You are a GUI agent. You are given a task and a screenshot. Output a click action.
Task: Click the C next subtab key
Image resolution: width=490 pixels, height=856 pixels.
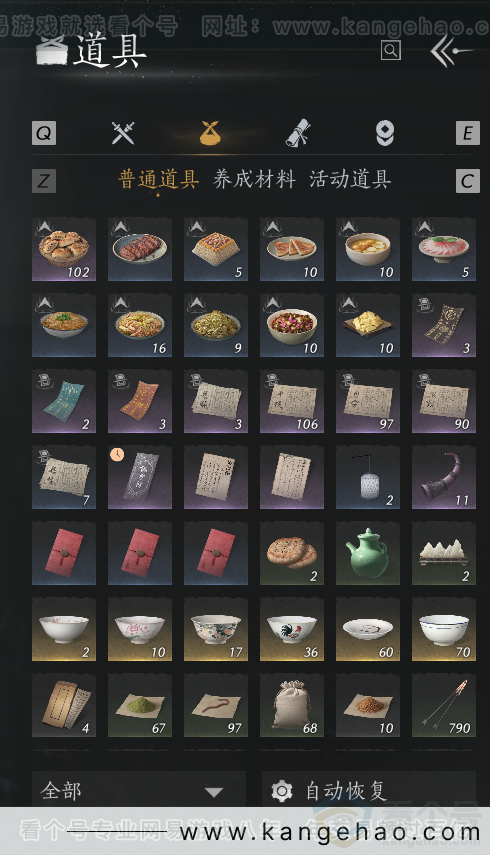468,181
